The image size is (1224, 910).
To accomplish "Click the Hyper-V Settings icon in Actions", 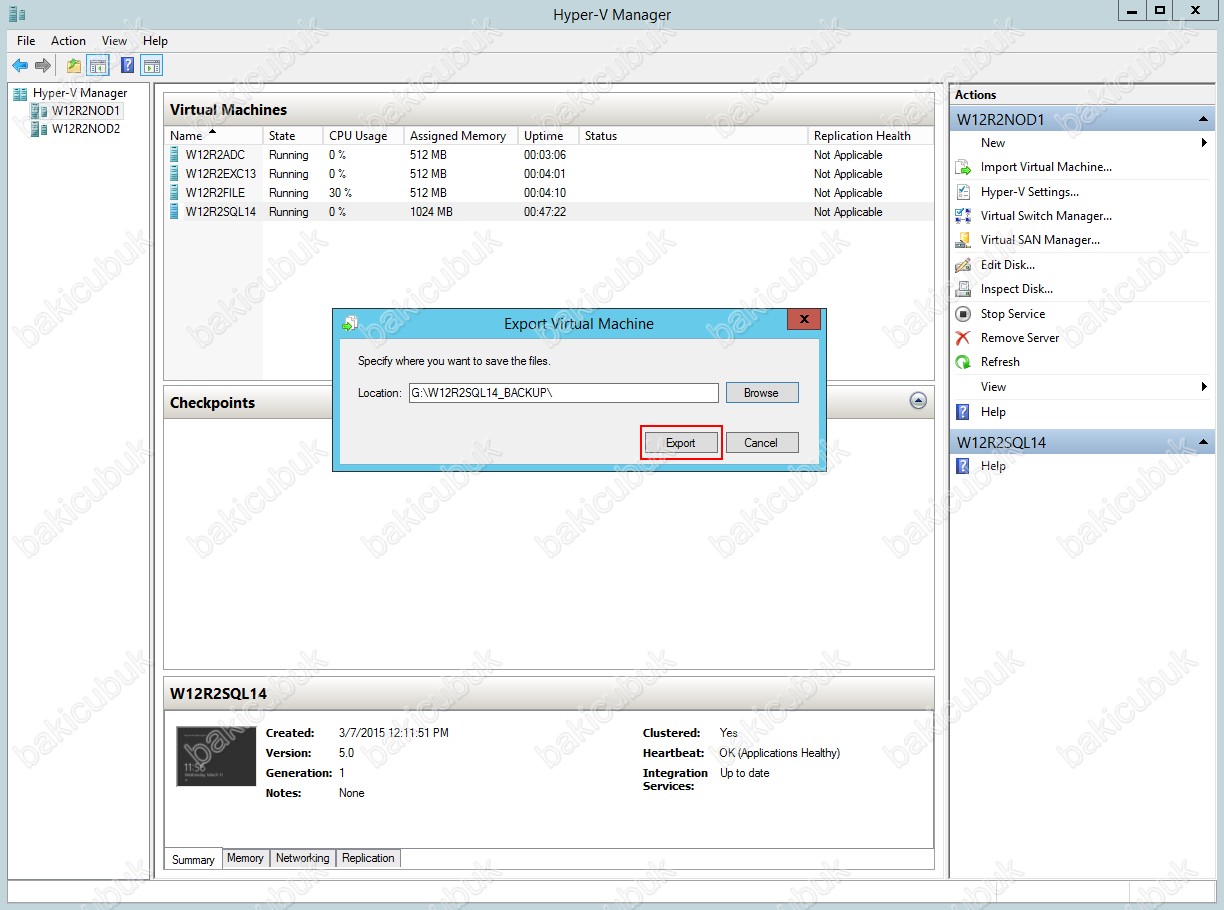I will click(x=963, y=192).
